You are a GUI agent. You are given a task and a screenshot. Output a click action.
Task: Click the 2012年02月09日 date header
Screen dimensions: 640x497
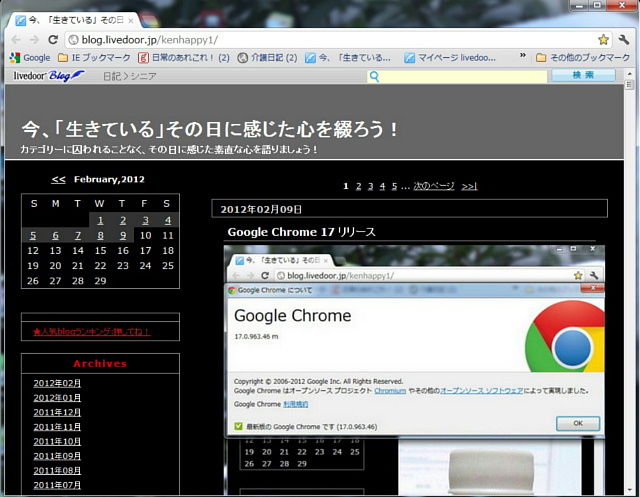(261, 209)
